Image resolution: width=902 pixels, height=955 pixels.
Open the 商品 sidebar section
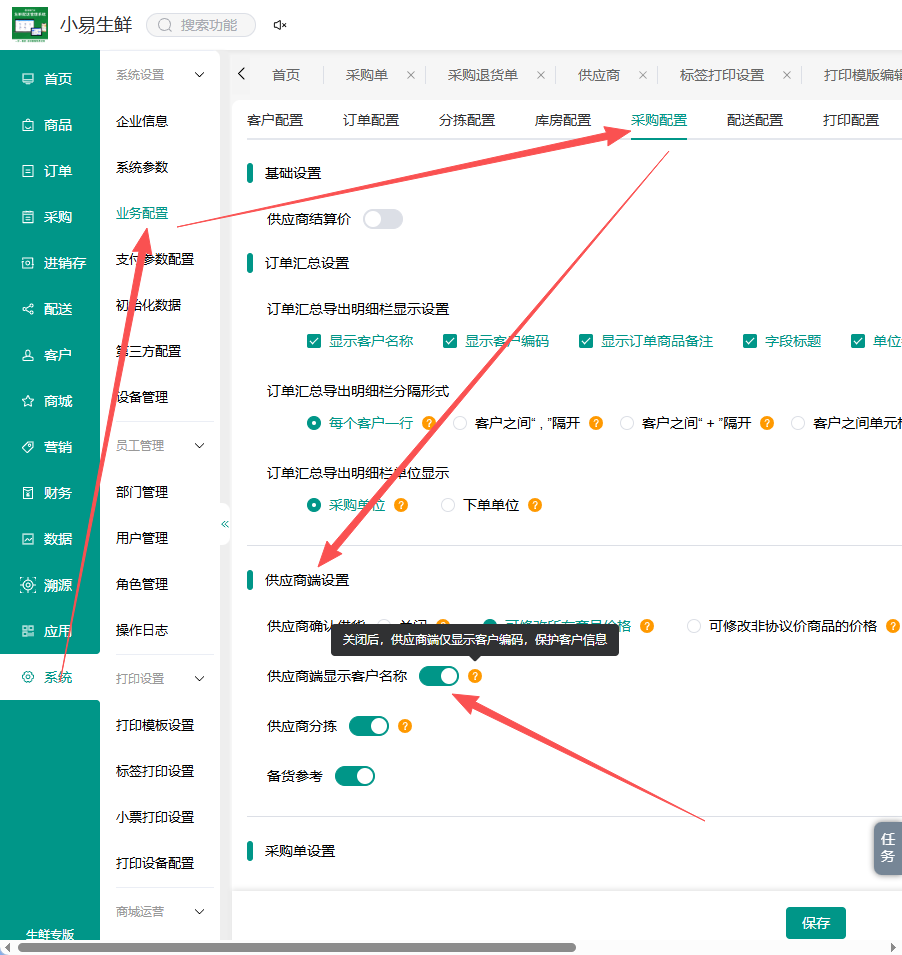point(50,125)
